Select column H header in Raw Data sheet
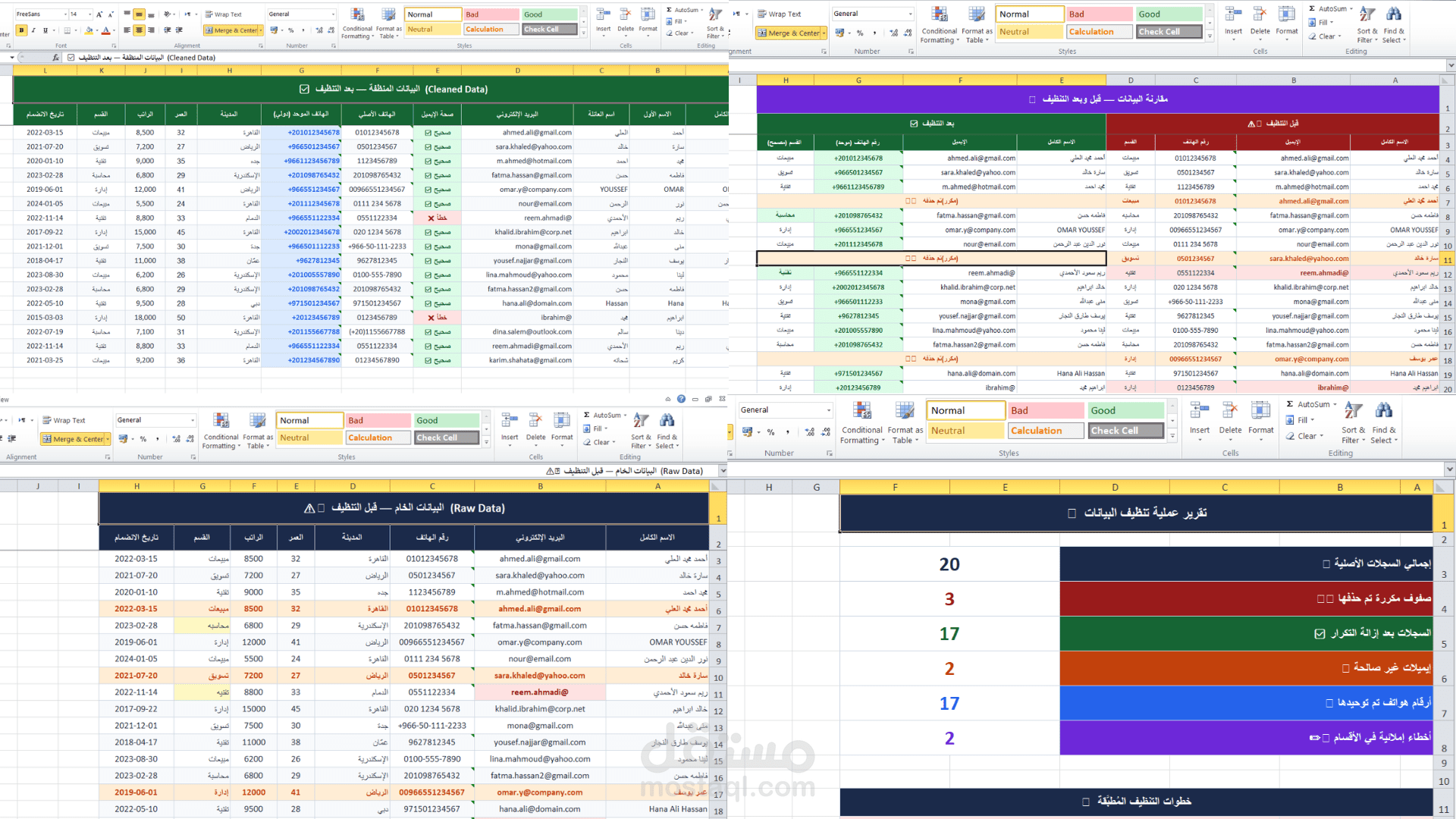 point(136,486)
